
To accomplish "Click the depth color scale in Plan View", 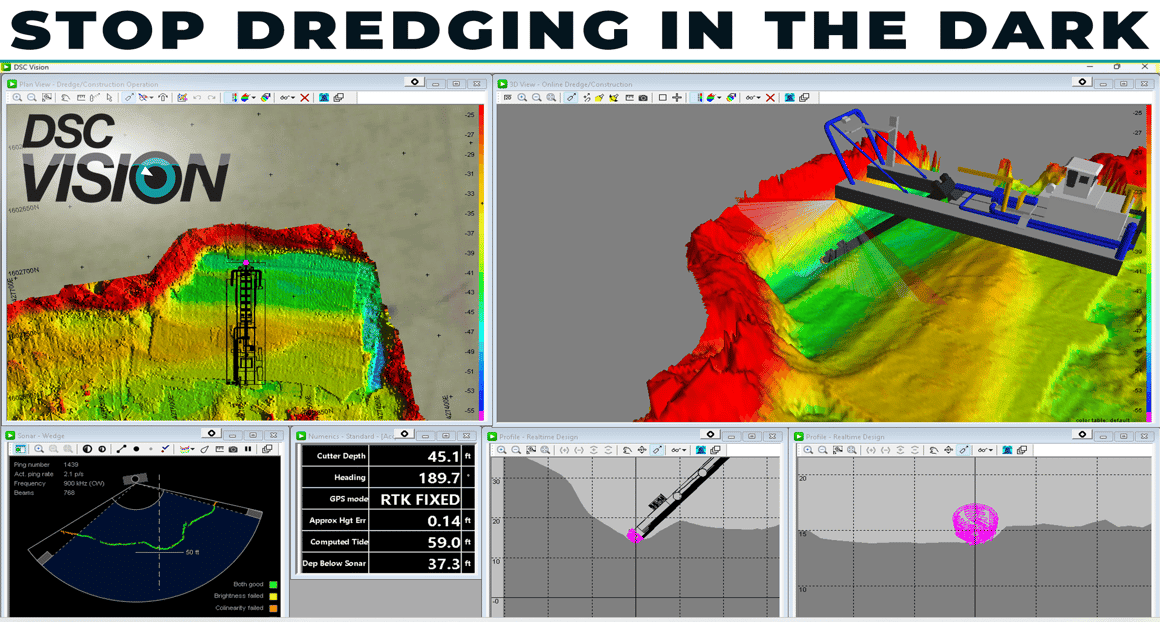I will 481,260.
